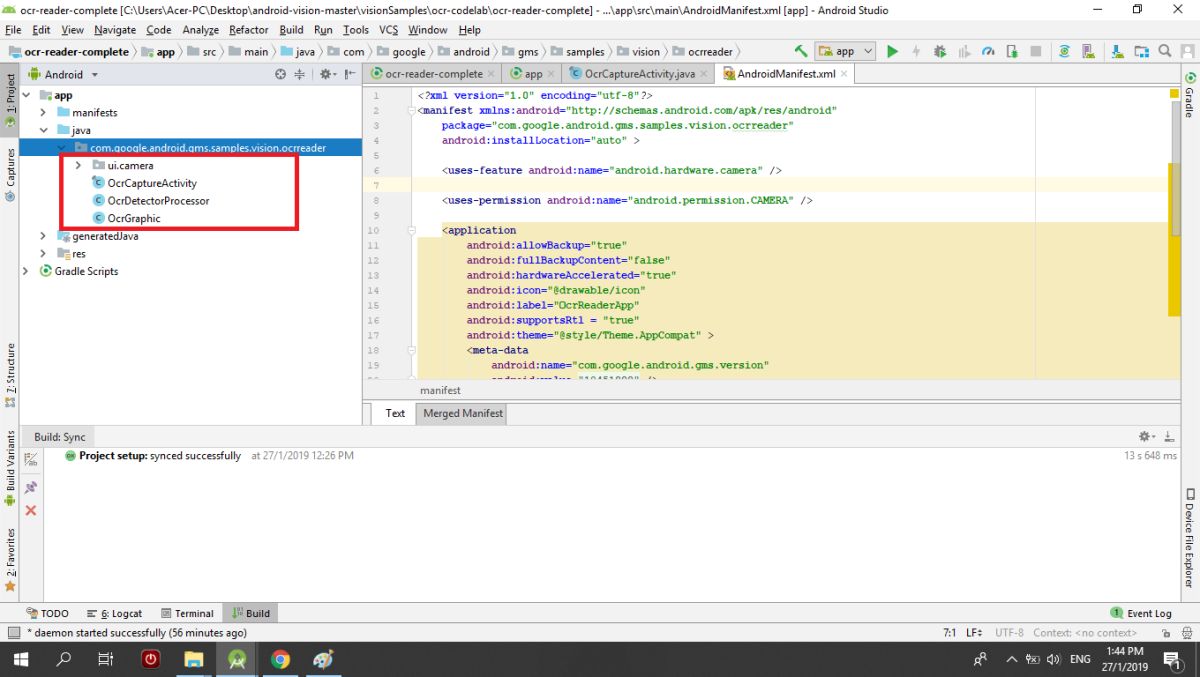Open Android Studio icon in taskbar

[237, 659]
